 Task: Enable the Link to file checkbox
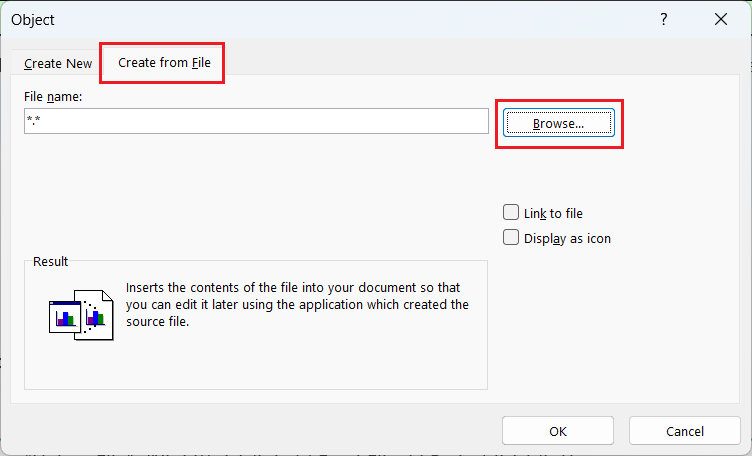pos(511,212)
